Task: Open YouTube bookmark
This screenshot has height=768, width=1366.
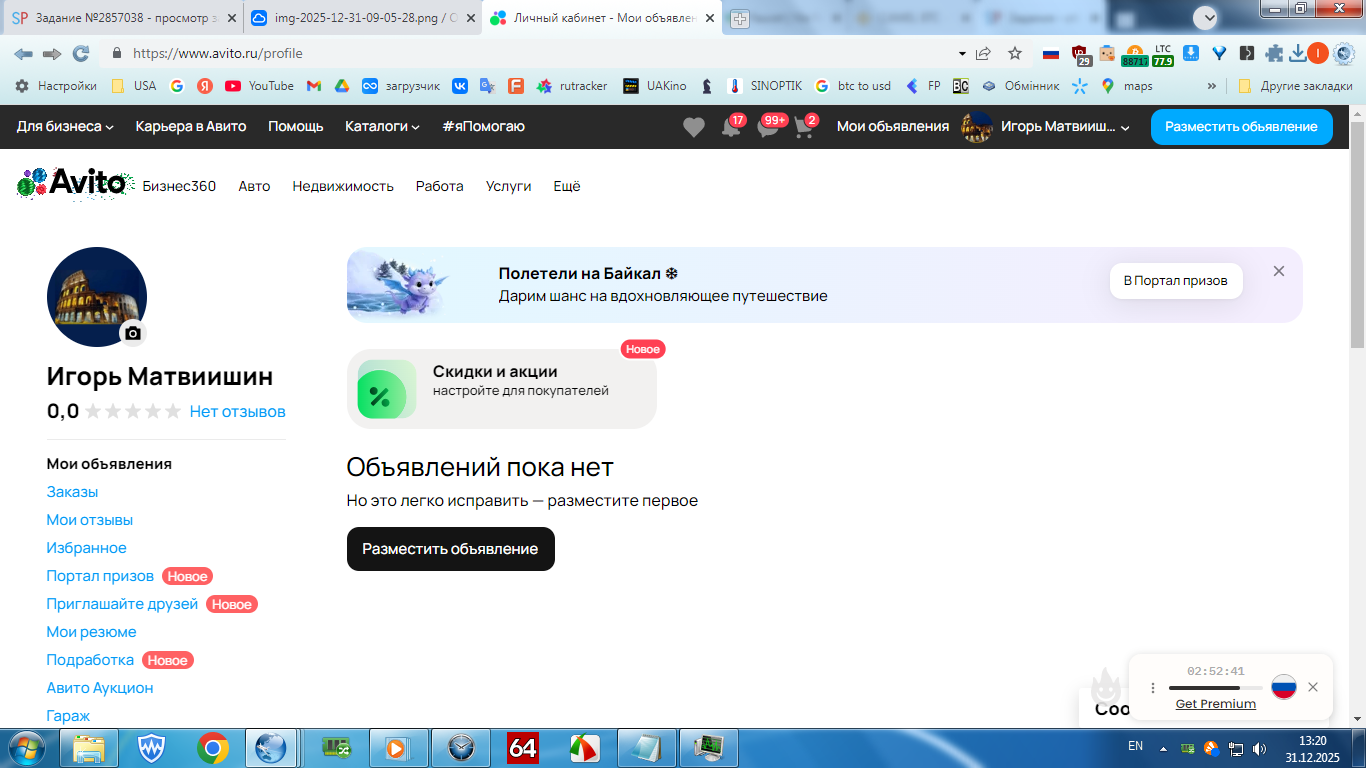Action: 259,86
